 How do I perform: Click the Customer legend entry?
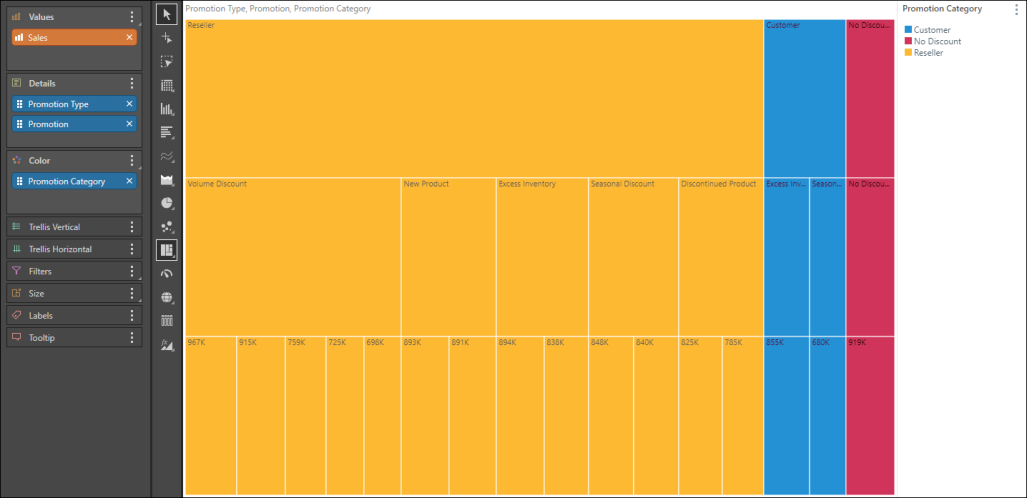[x=932, y=31]
